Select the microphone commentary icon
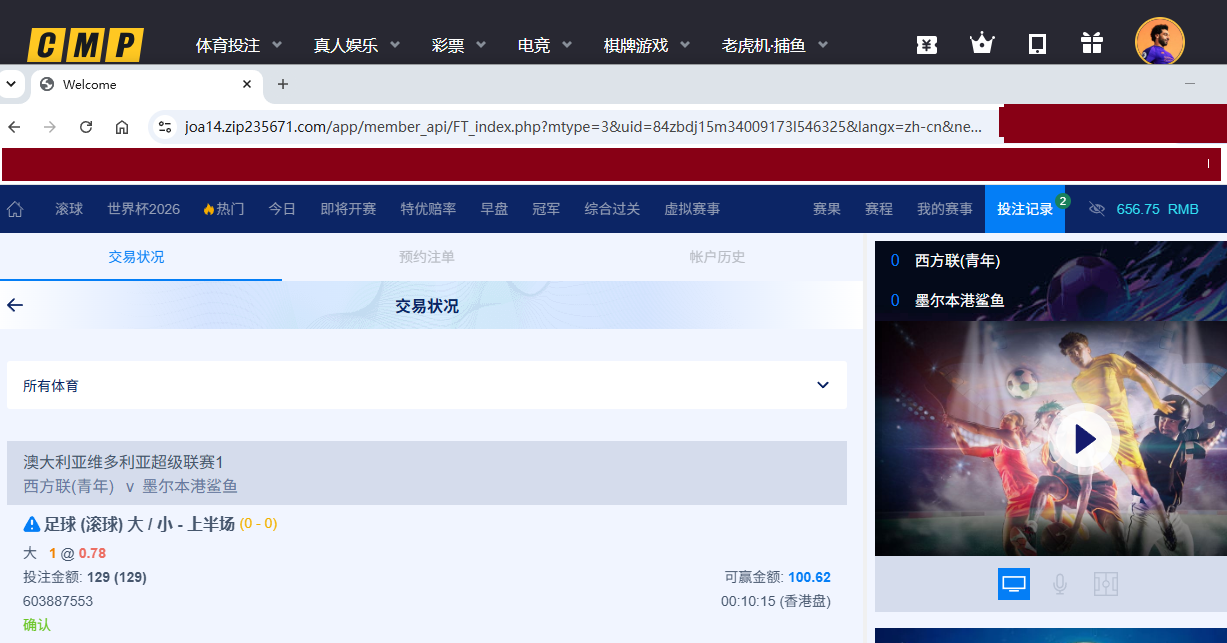Screen dimensions: 1227x643 click(x=1060, y=584)
